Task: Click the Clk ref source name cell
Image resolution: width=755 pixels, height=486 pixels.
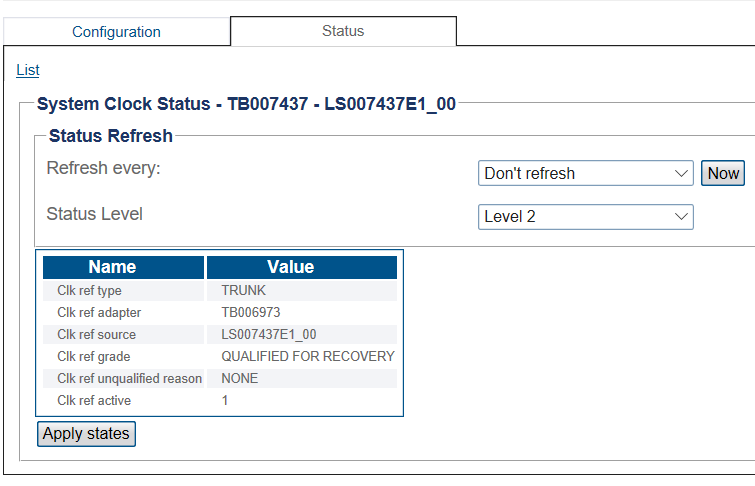Action: point(123,335)
